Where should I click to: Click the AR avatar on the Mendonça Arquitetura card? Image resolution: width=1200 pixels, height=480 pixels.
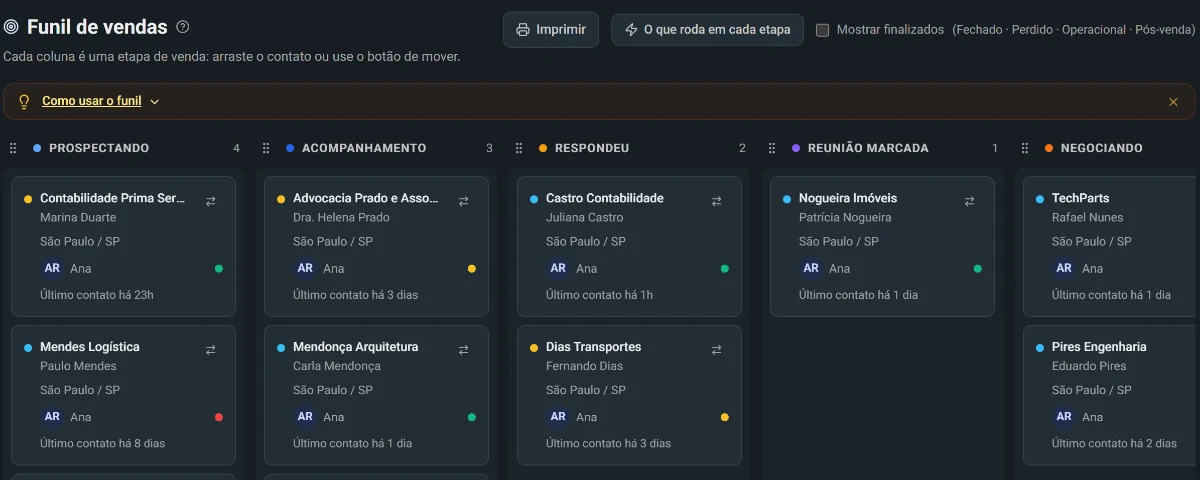coord(305,417)
